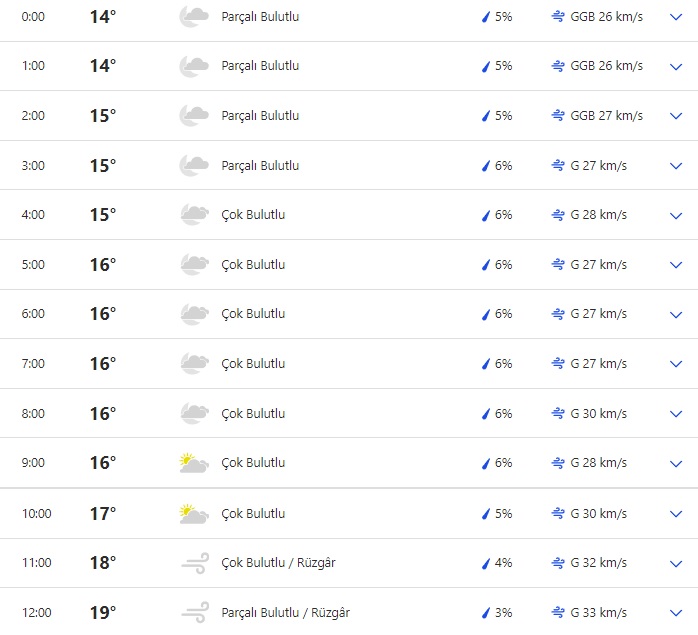Click the 6:00 Çok Bulutlu description
The image size is (698, 635).
253,314
